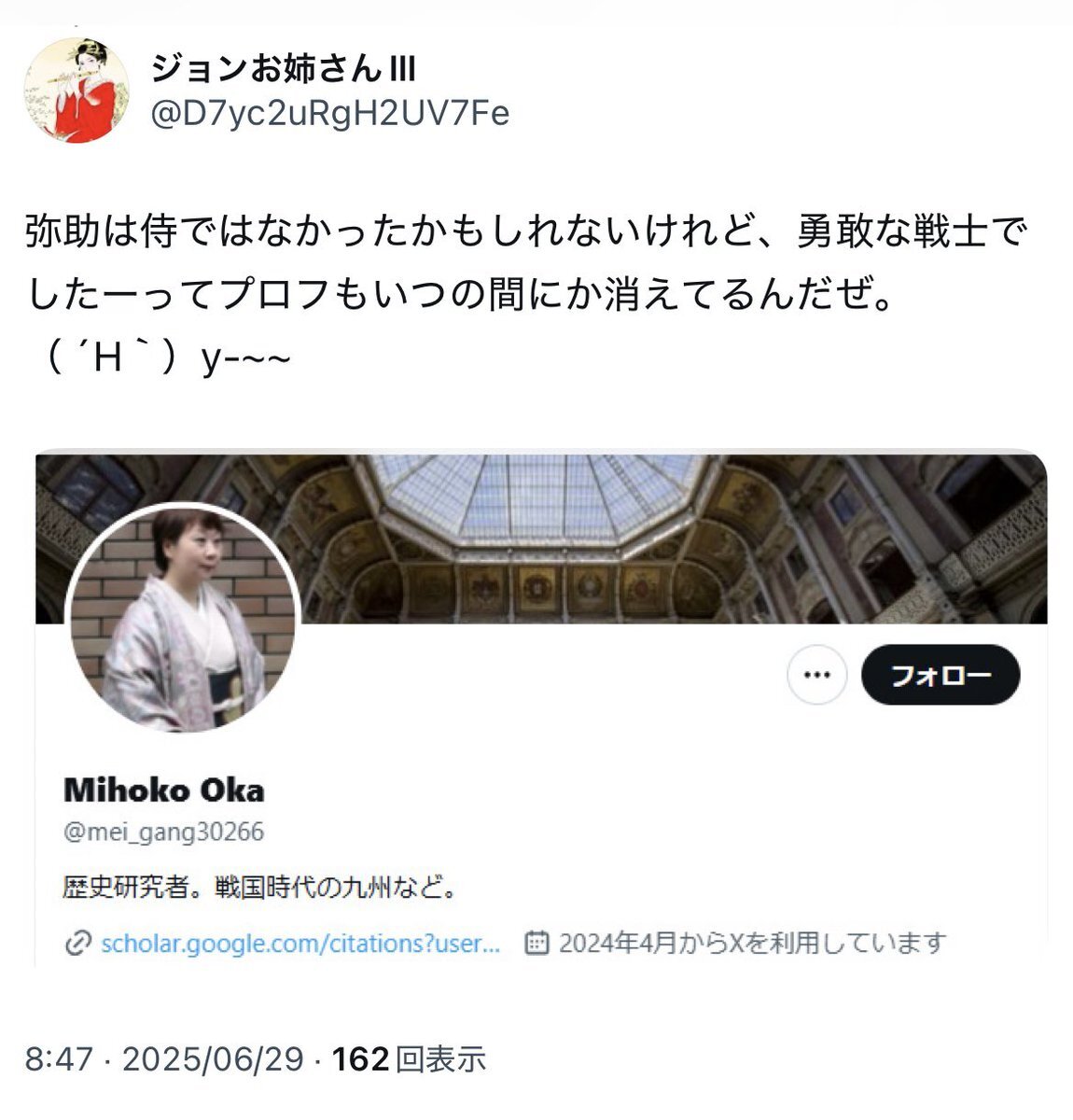Open the ジョンお姉さん III display name
Image resolution: width=1073 pixels, height=1120 pixels.
[x=283, y=69]
